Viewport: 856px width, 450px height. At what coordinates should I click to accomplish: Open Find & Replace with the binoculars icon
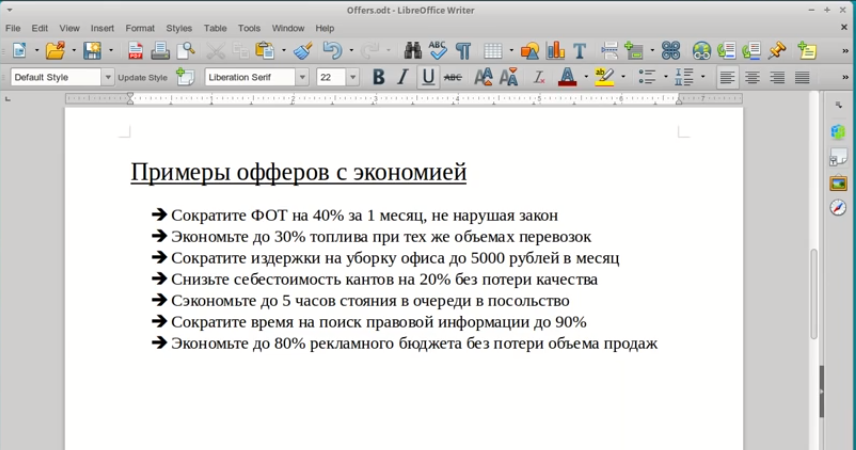pyautogui.click(x=412, y=51)
